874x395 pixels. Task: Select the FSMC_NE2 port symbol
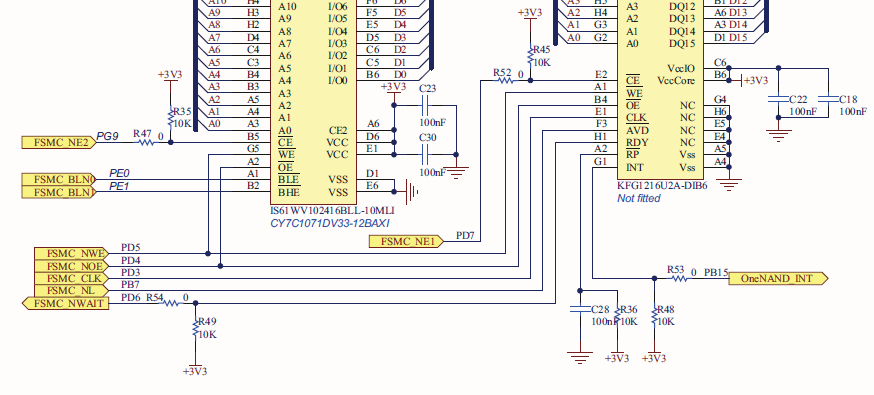click(x=59, y=143)
